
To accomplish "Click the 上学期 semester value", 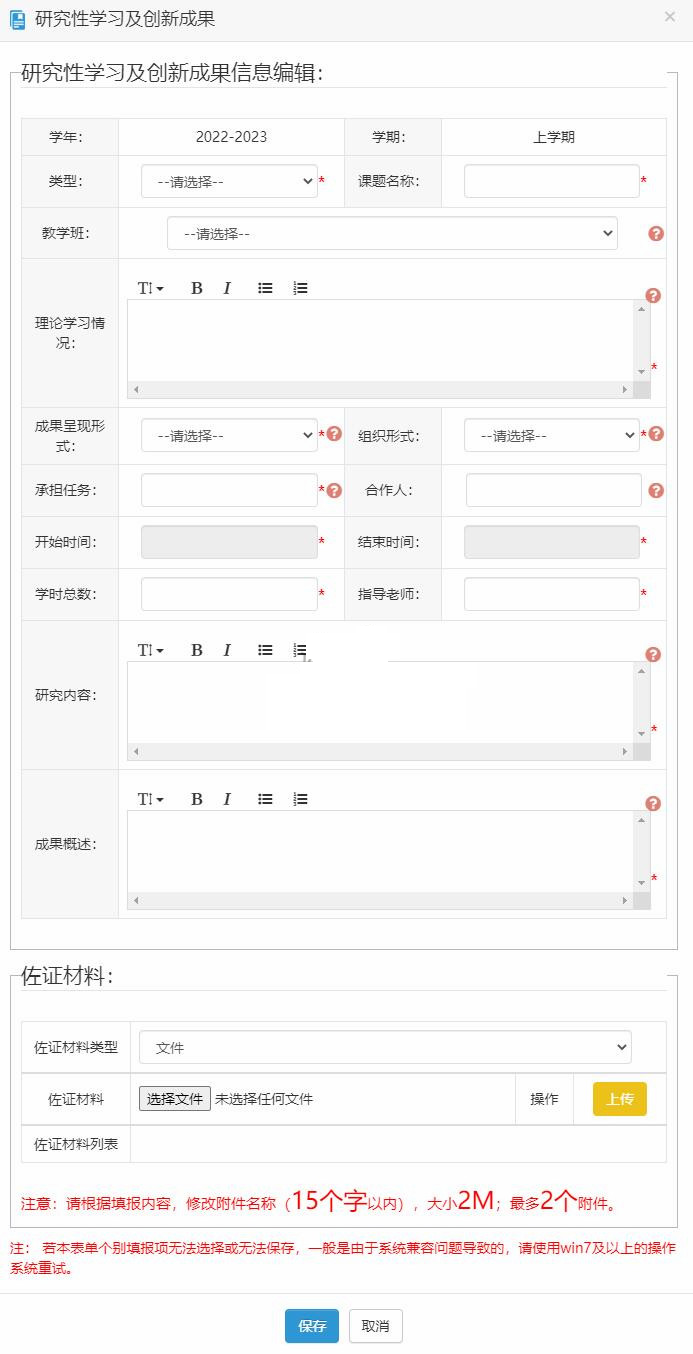I will tap(554, 137).
